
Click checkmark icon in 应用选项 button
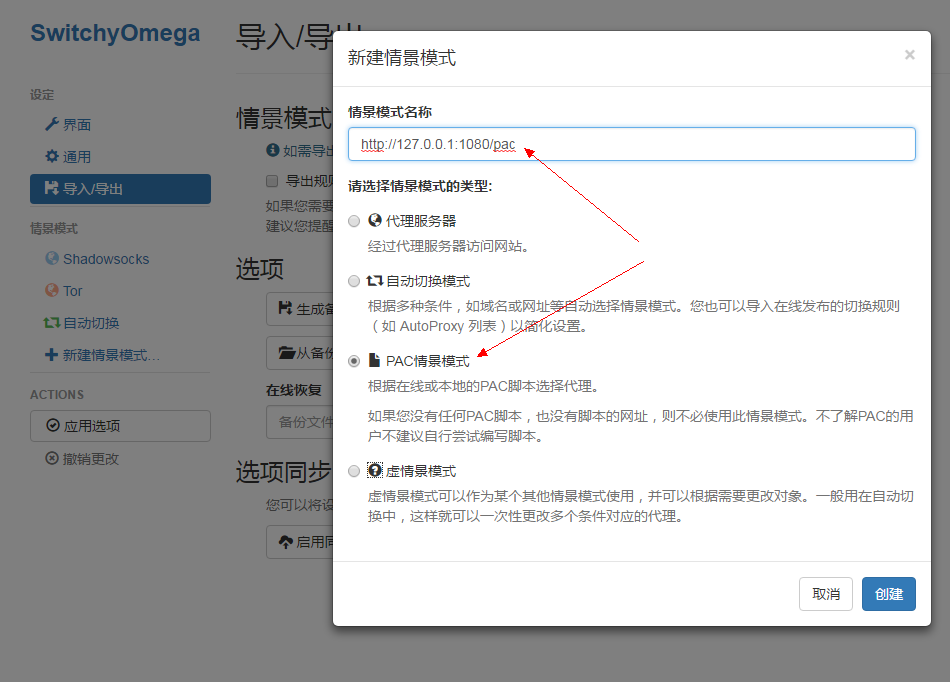53,425
